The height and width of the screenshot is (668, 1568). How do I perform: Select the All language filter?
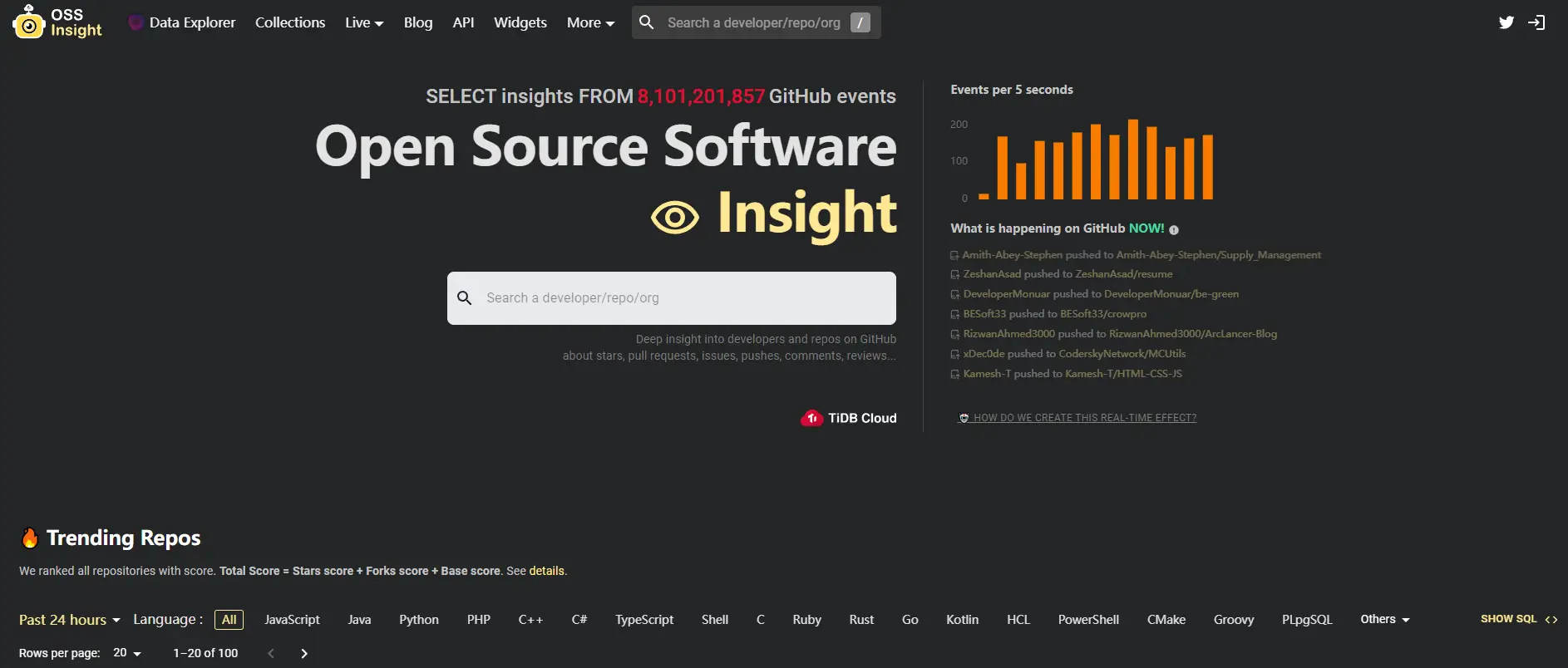[229, 620]
